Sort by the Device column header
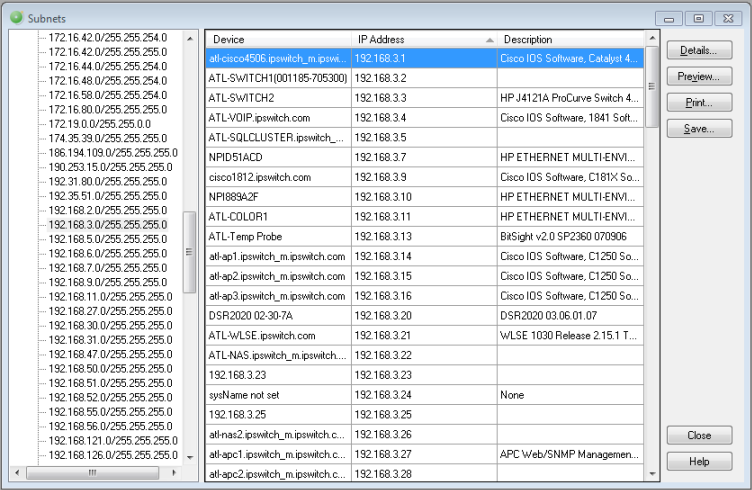Viewport: 752px width, 490px height. pos(278,39)
